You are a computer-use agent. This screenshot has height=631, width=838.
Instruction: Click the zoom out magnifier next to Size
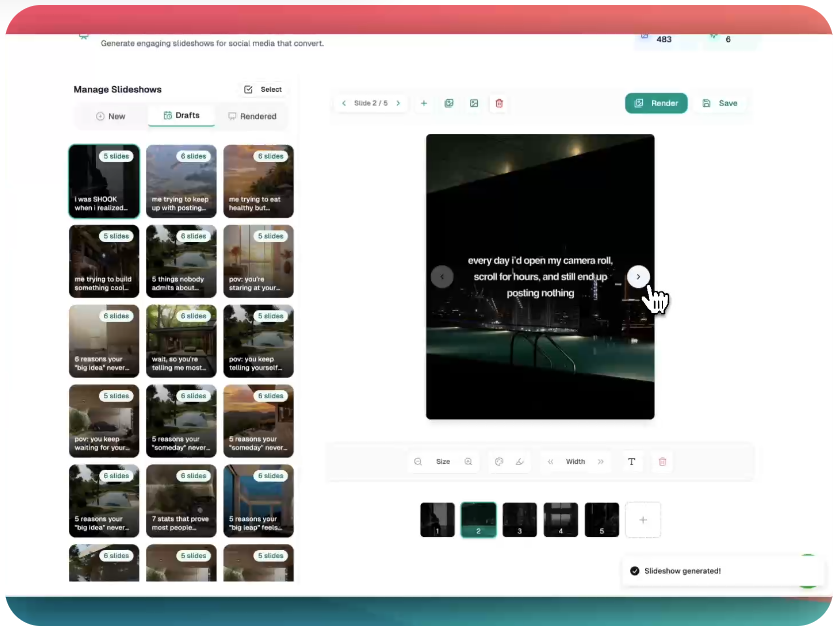click(418, 461)
